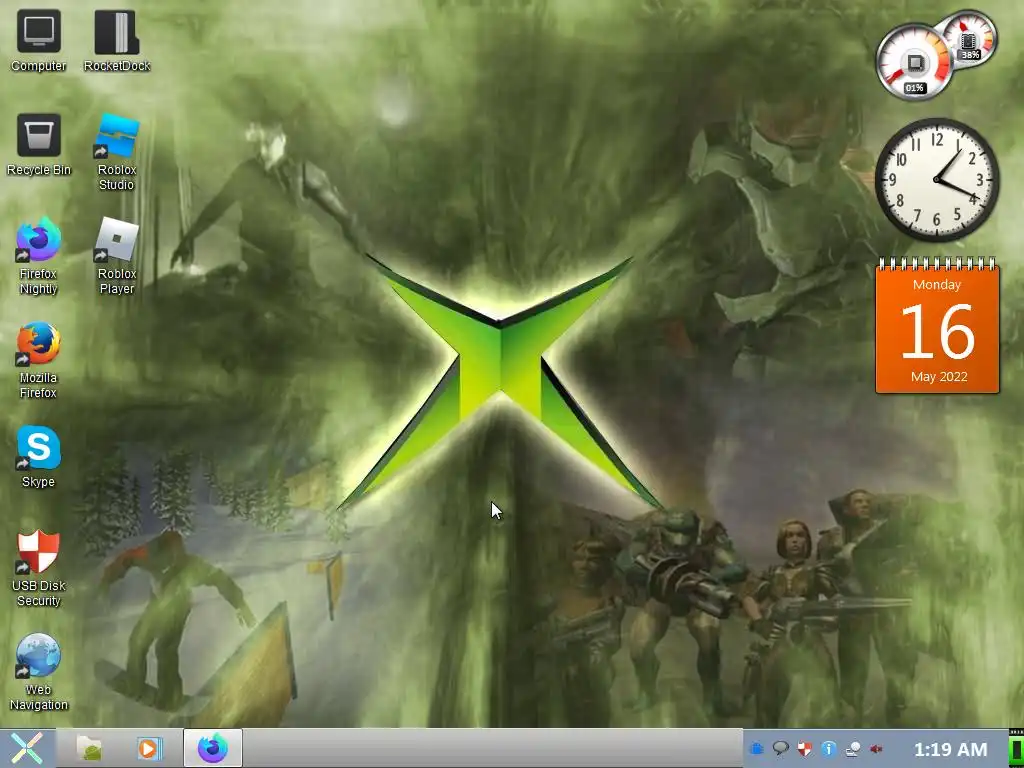Click the blue info tray icon
This screenshot has width=1024, height=768.
[829, 748]
